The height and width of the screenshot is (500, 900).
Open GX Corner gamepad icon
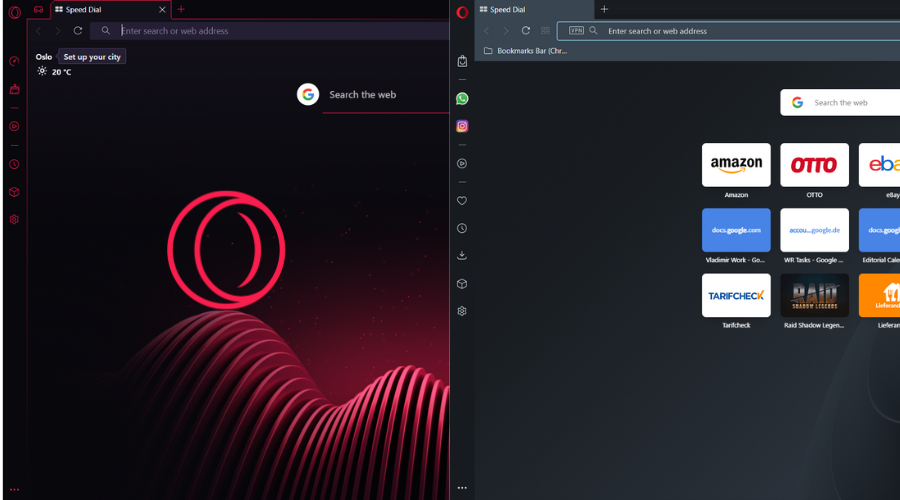[38, 9]
